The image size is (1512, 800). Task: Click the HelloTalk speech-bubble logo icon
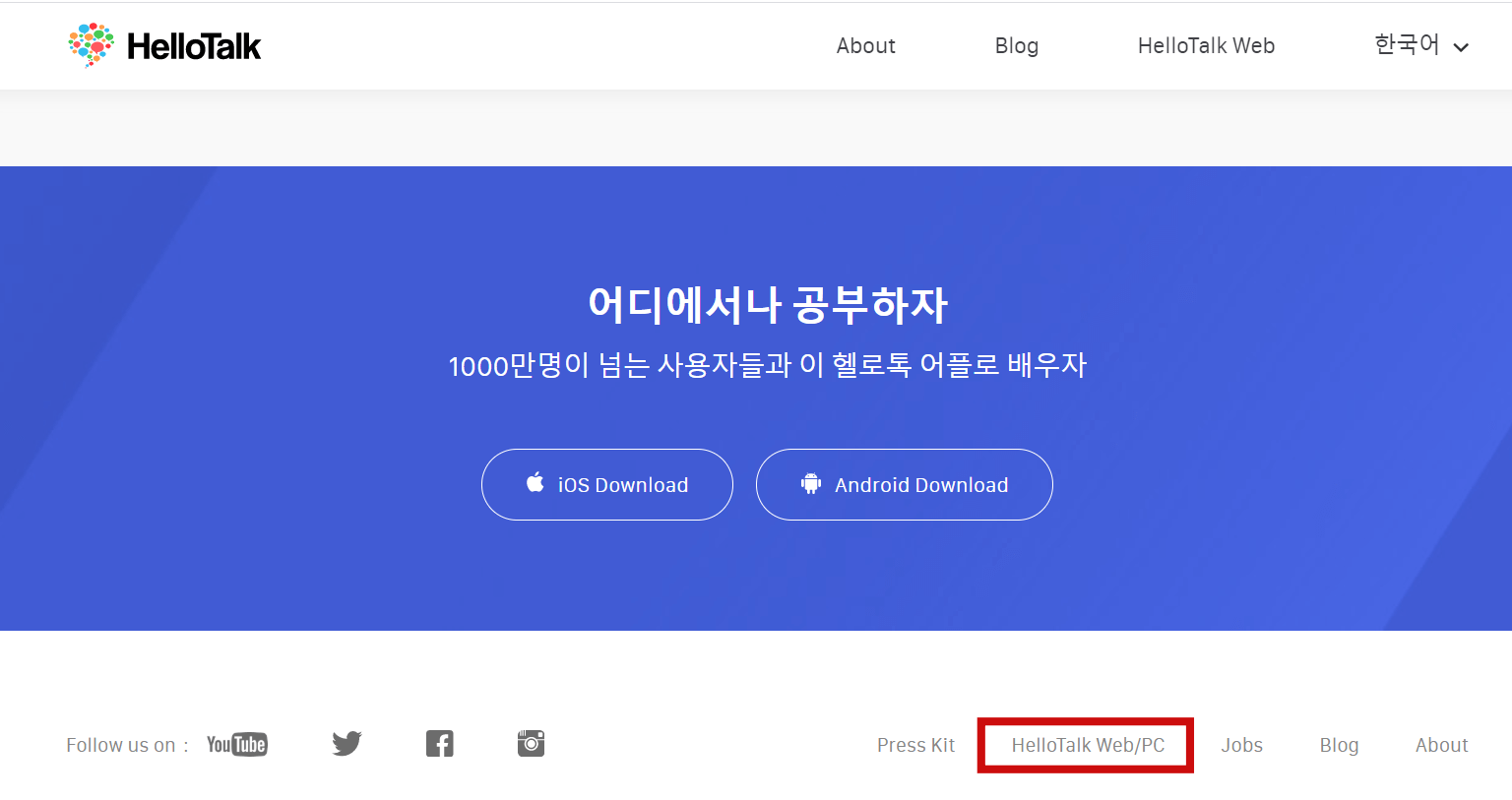point(91,45)
